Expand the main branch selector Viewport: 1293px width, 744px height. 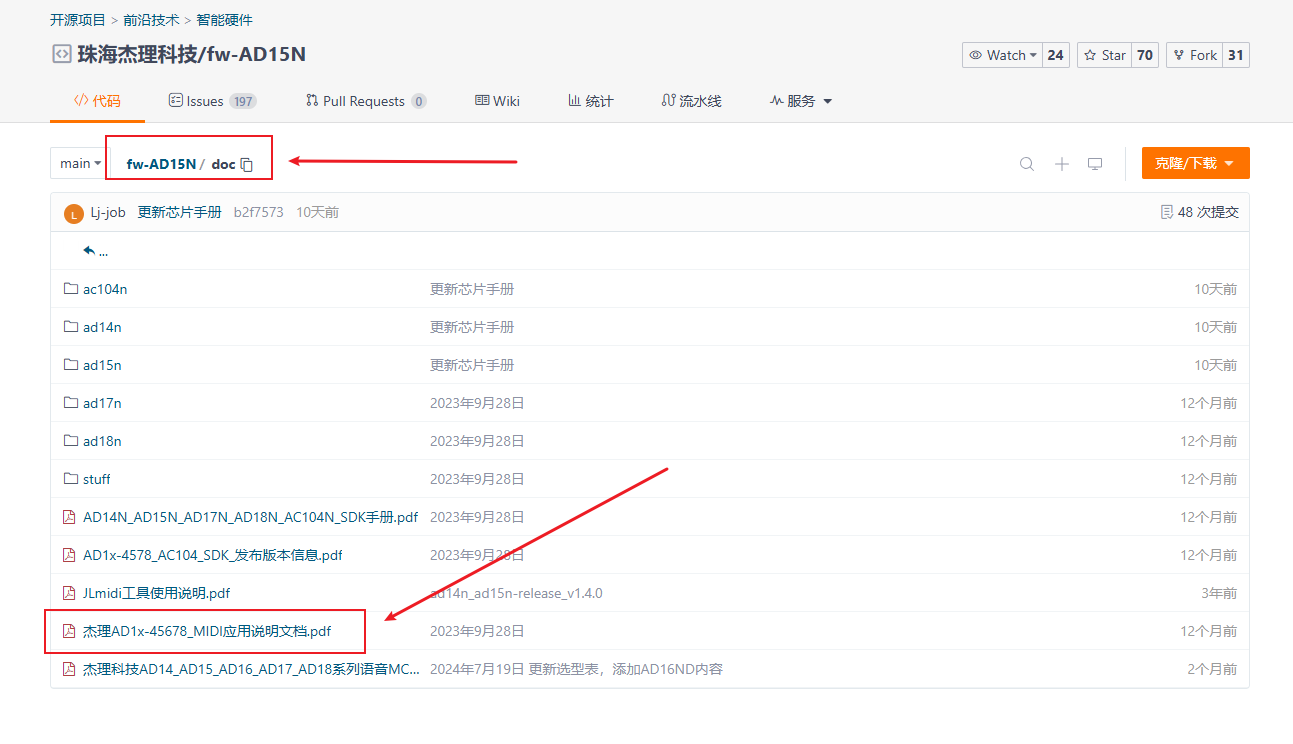pyautogui.click(x=78, y=162)
